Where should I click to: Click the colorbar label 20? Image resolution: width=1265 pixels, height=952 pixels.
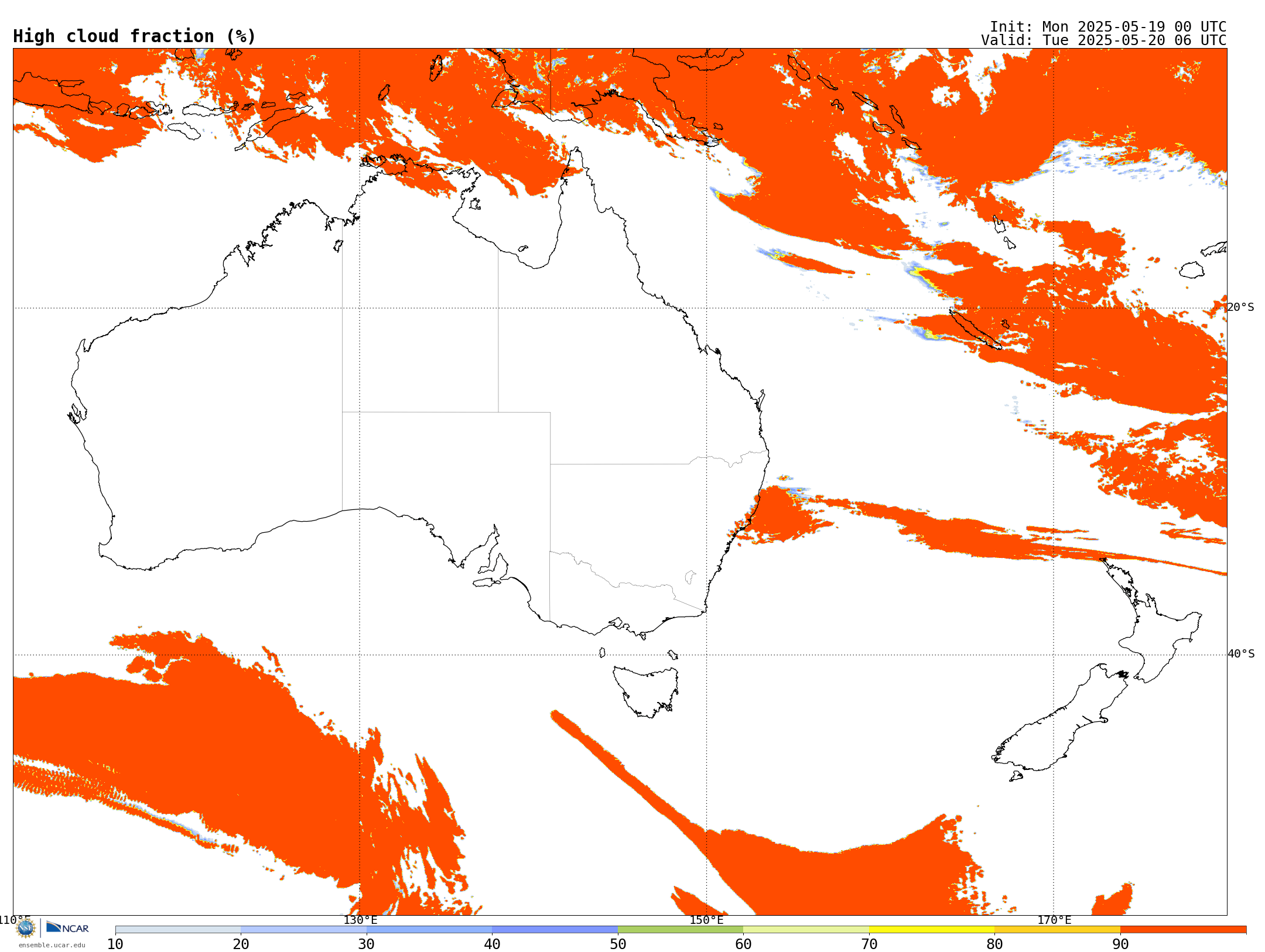pos(241,944)
